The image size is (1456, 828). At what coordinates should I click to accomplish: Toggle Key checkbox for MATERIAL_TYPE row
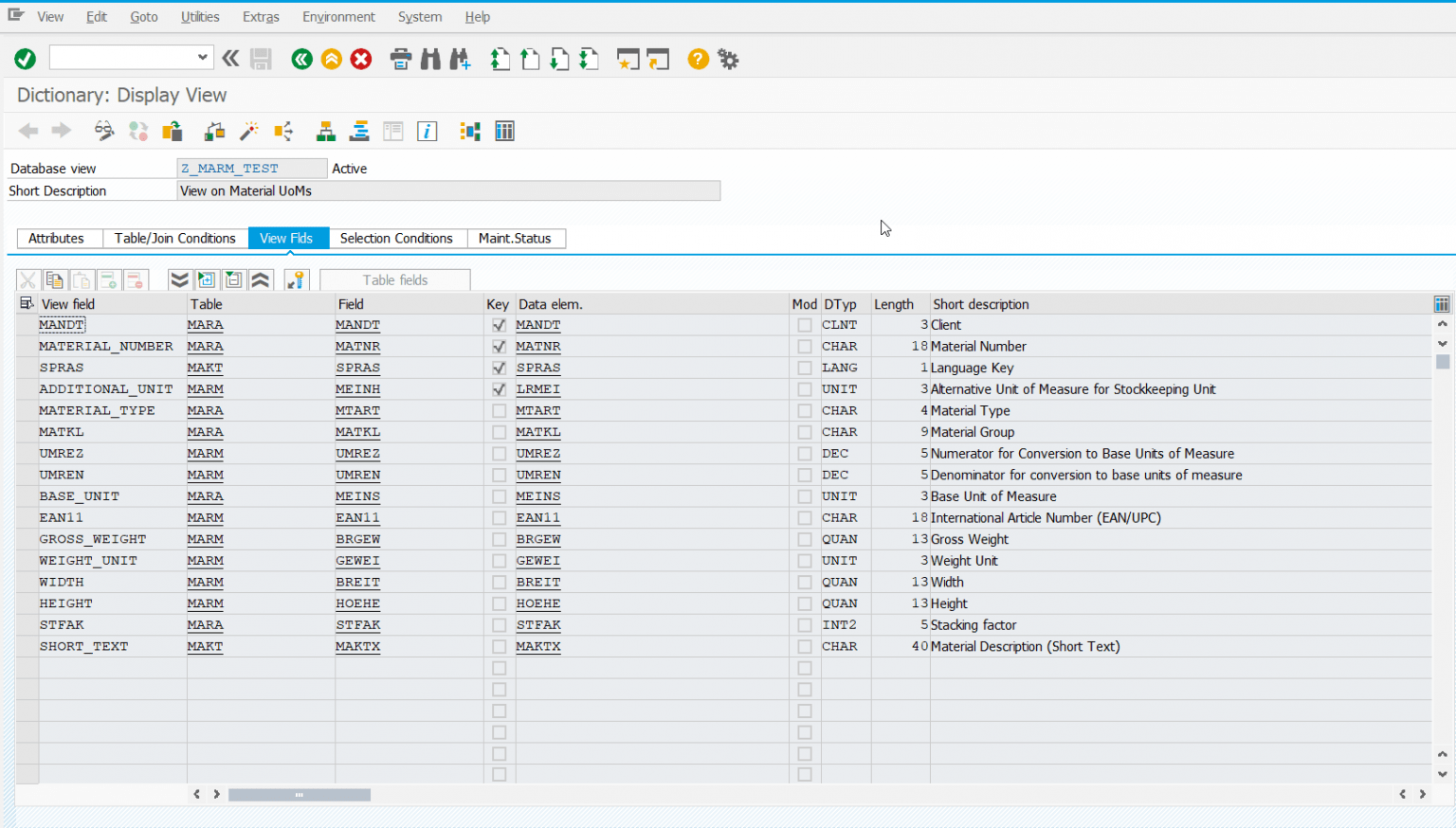[x=499, y=411]
